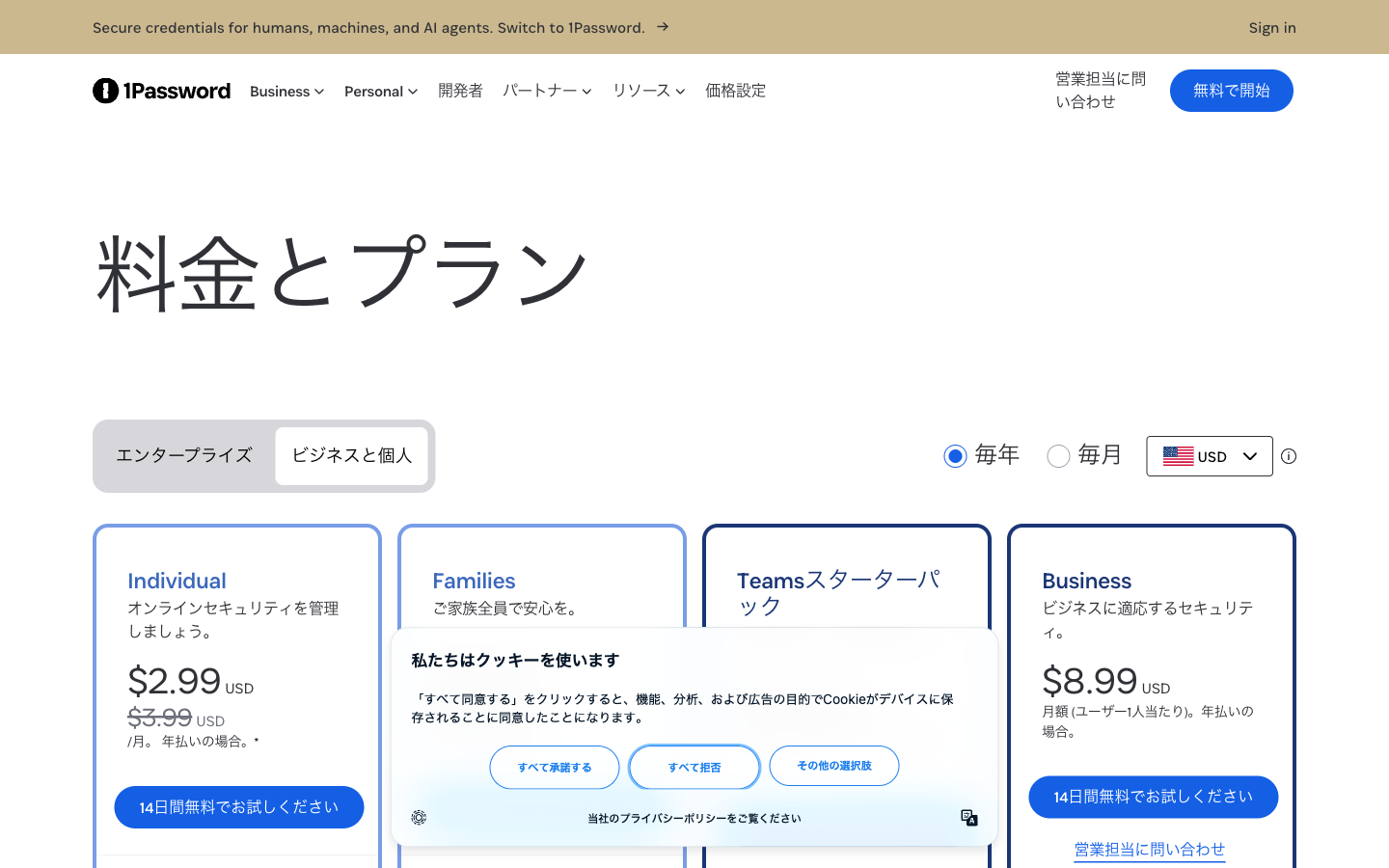Go to 価格設定 page
Viewport: 1389px width, 868px height.
click(735, 91)
